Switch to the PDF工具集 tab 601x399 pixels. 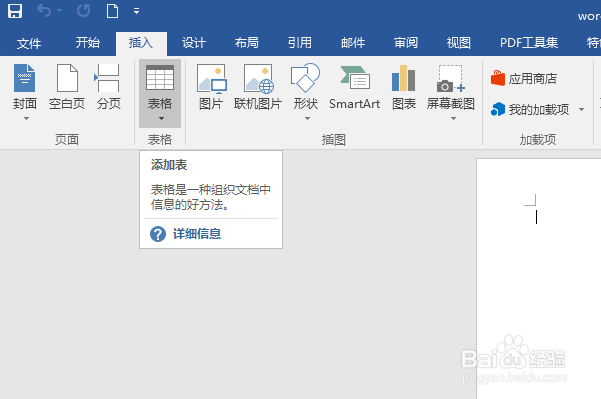click(529, 43)
